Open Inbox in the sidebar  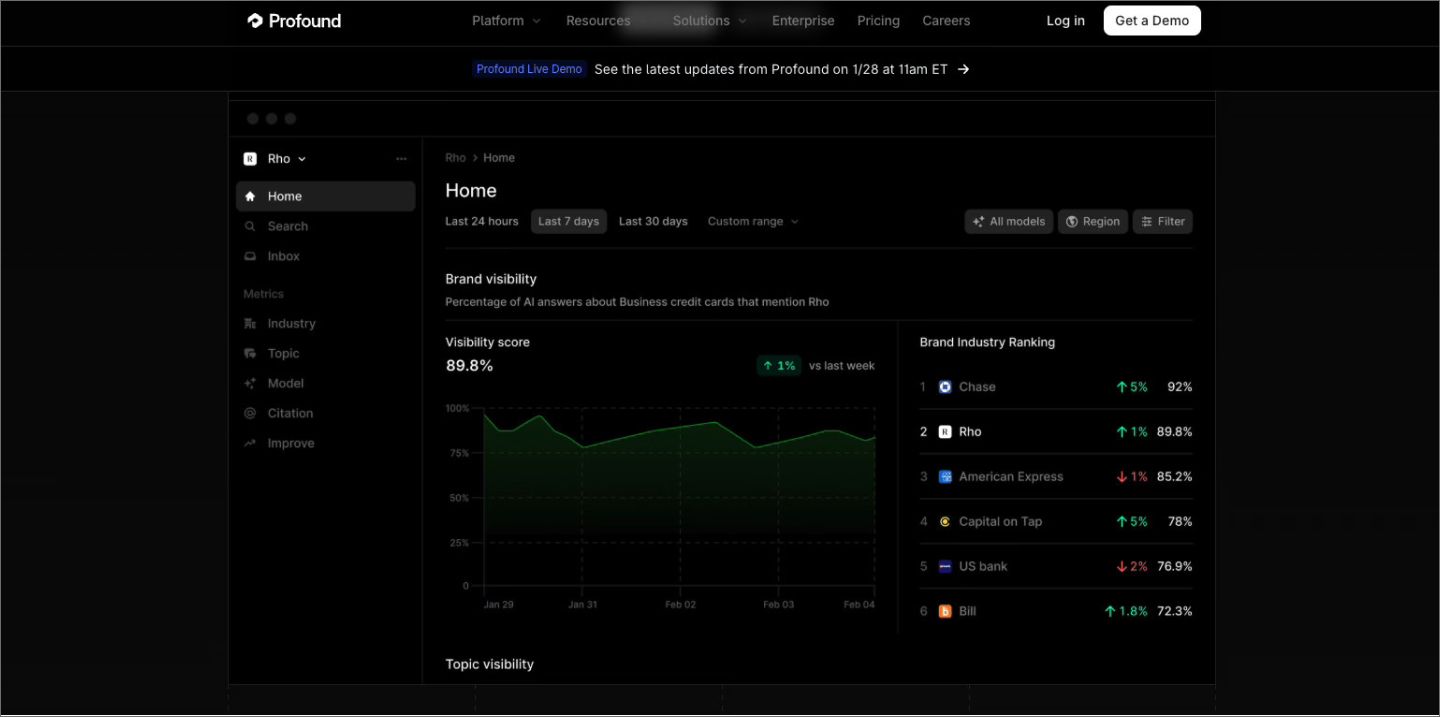[325, 256]
